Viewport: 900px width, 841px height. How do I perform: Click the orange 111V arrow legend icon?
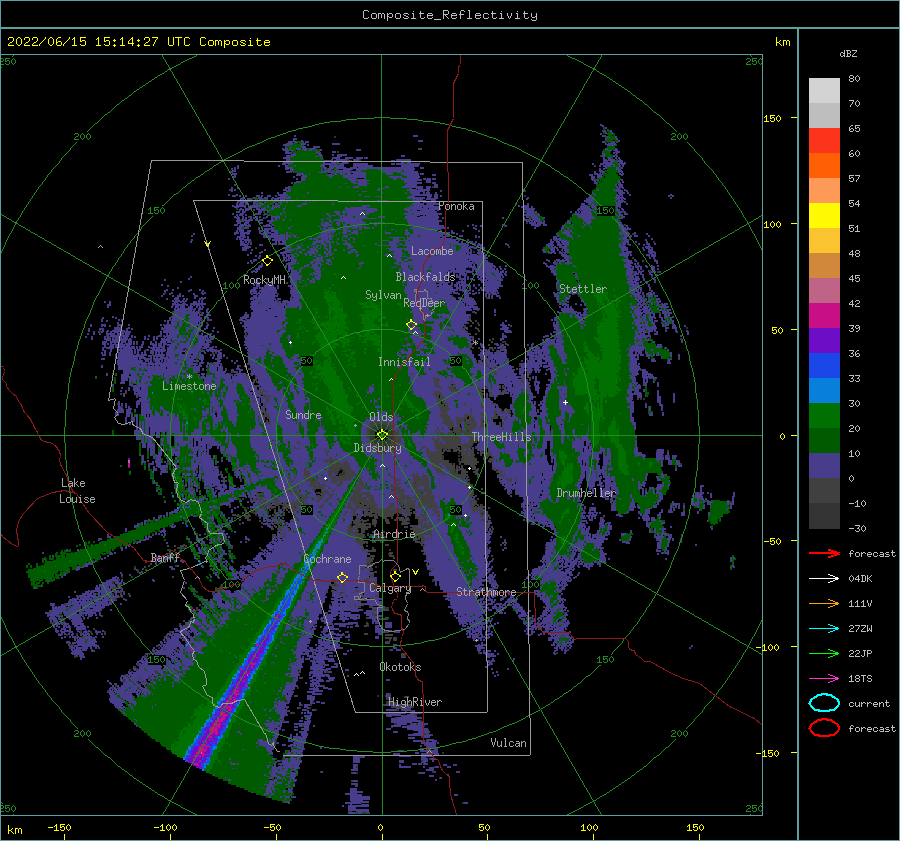click(824, 603)
